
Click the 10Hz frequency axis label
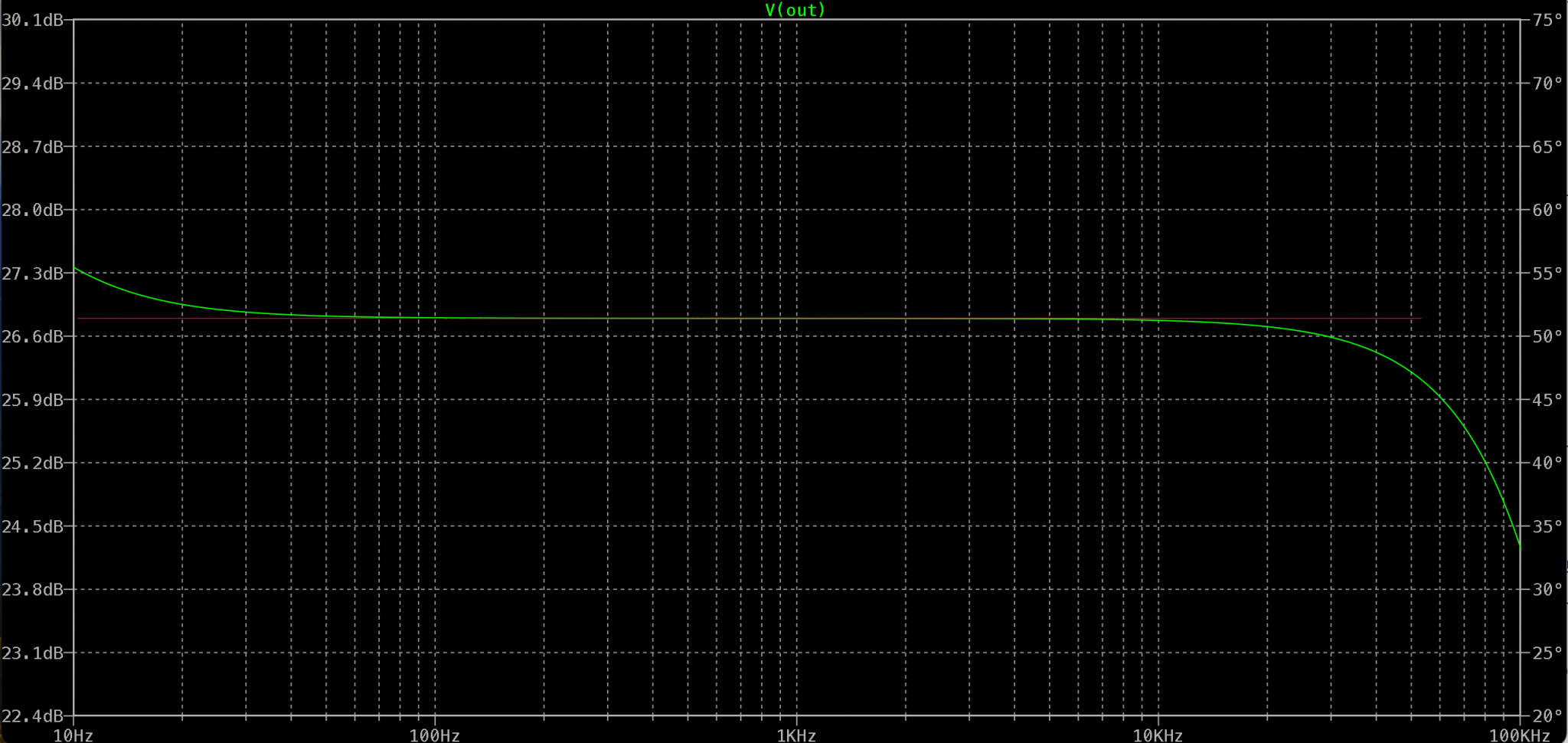[x=73, y=735]
